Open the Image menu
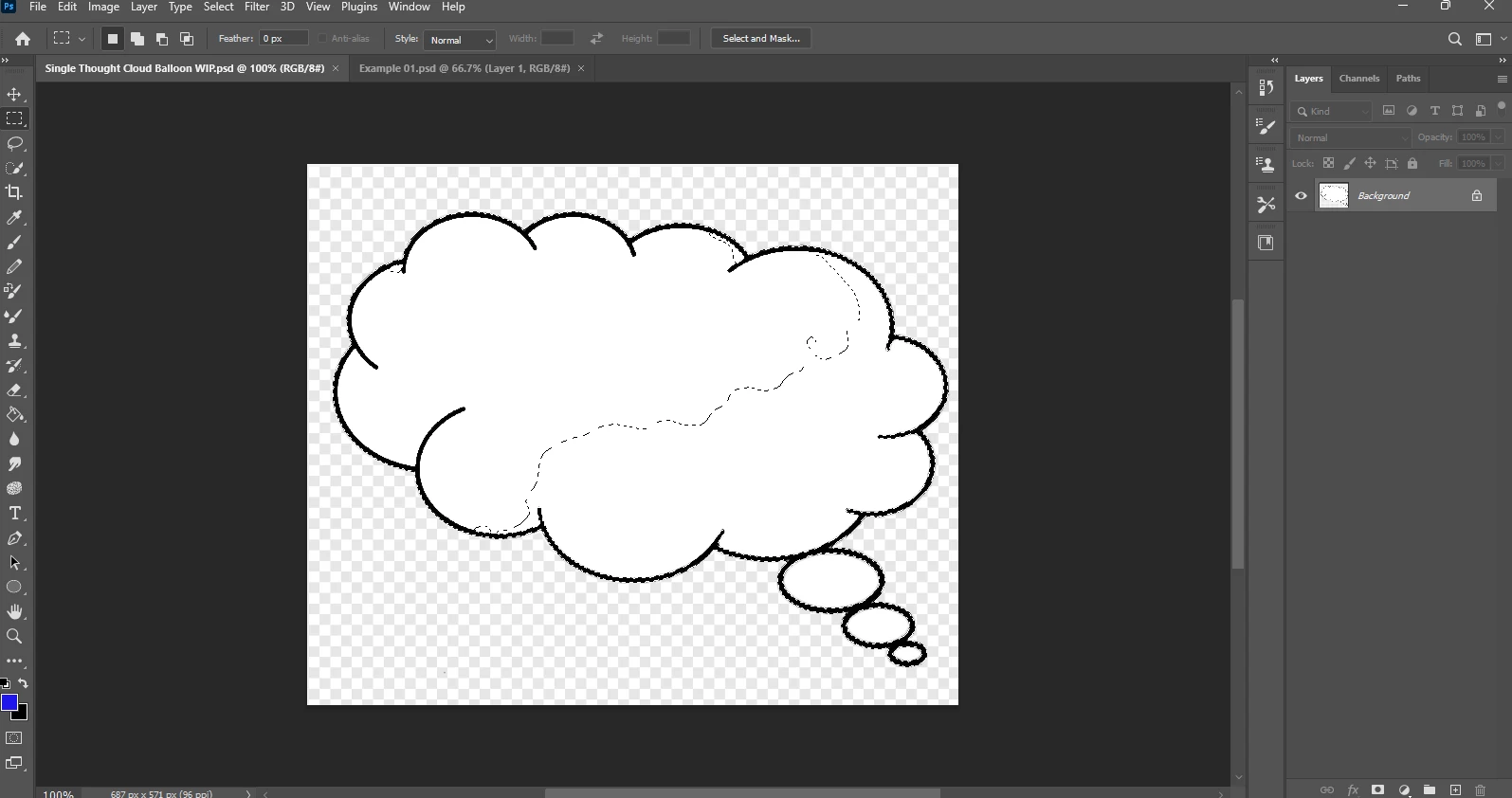The width and height of the screenshot is (1512, 798). coord(103,7)
